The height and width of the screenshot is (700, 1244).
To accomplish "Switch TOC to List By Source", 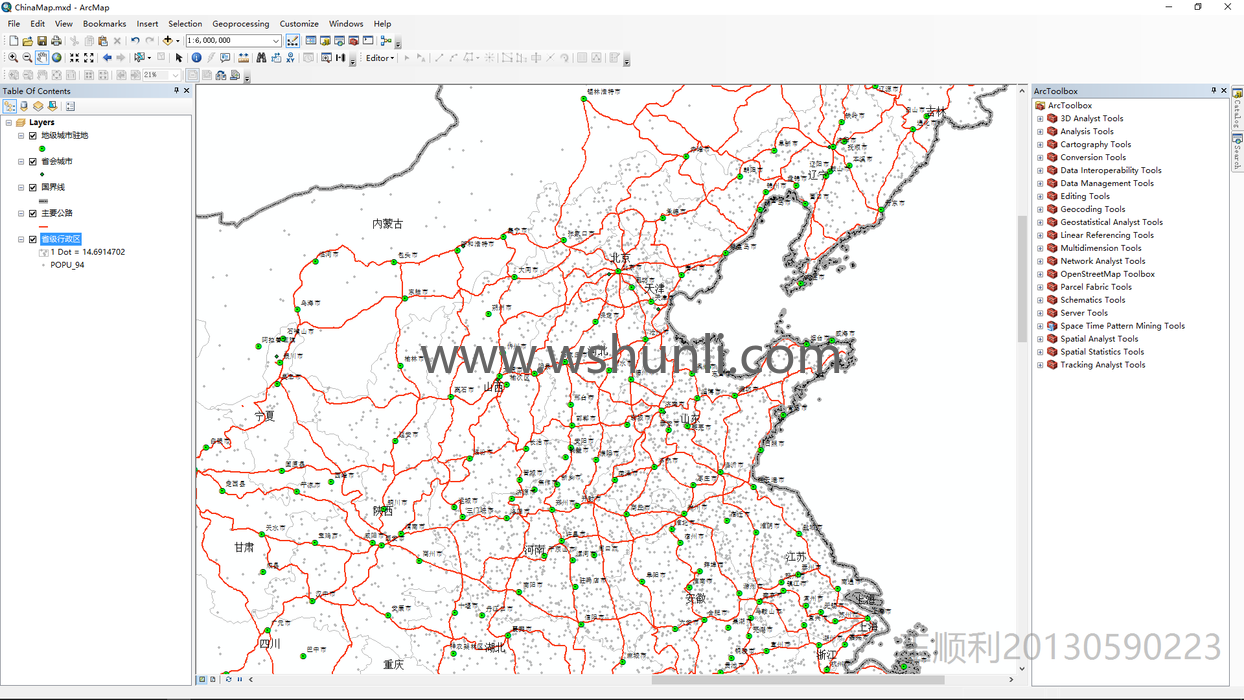I will coord(24,106).
